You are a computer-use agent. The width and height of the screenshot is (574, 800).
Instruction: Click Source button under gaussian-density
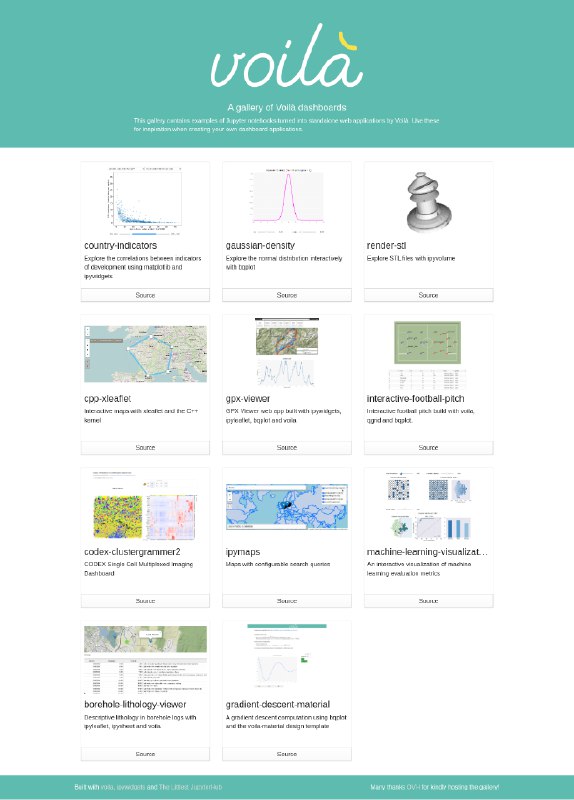click(287, 295)
